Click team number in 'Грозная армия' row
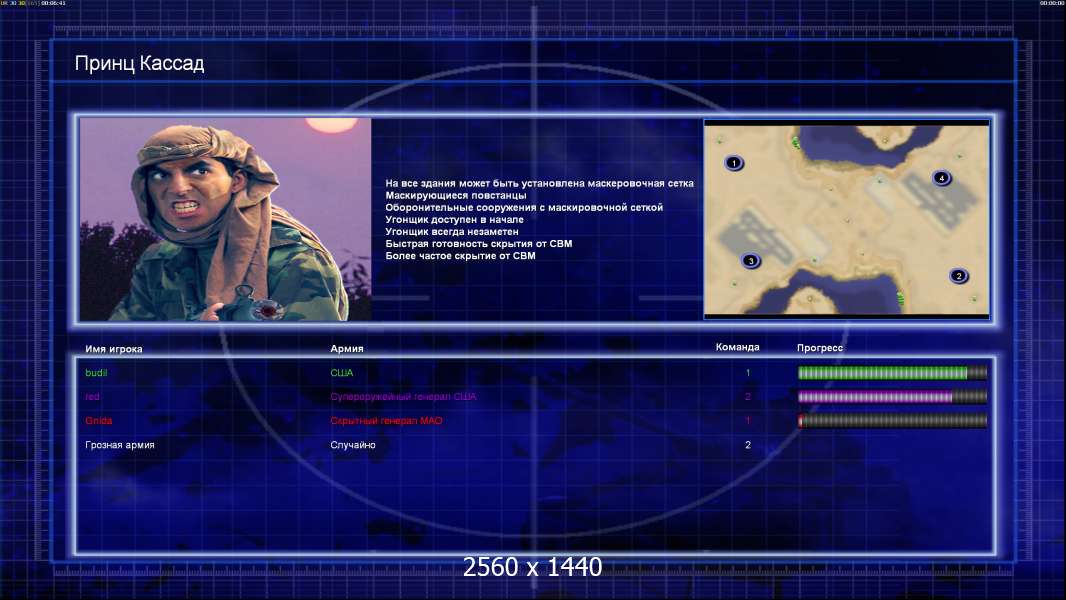Viewport: 1066px width, 600px height. pyautogui.click(x=748, y=445)
